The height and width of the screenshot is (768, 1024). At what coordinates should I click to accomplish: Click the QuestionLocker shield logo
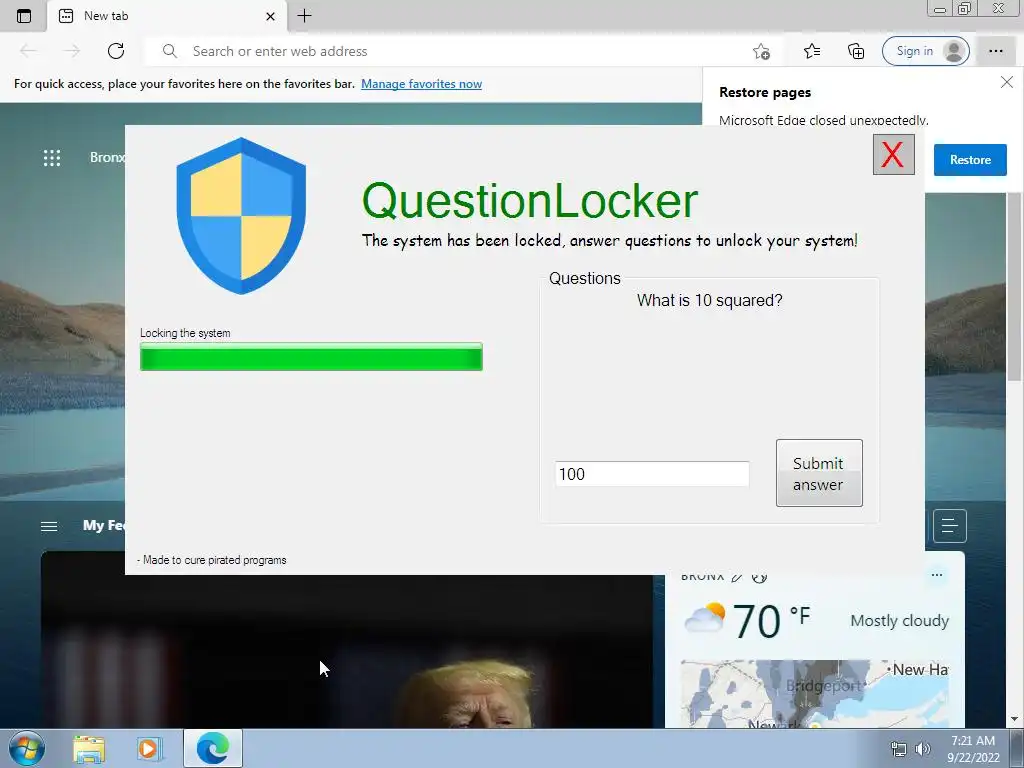tap(241, 216)
